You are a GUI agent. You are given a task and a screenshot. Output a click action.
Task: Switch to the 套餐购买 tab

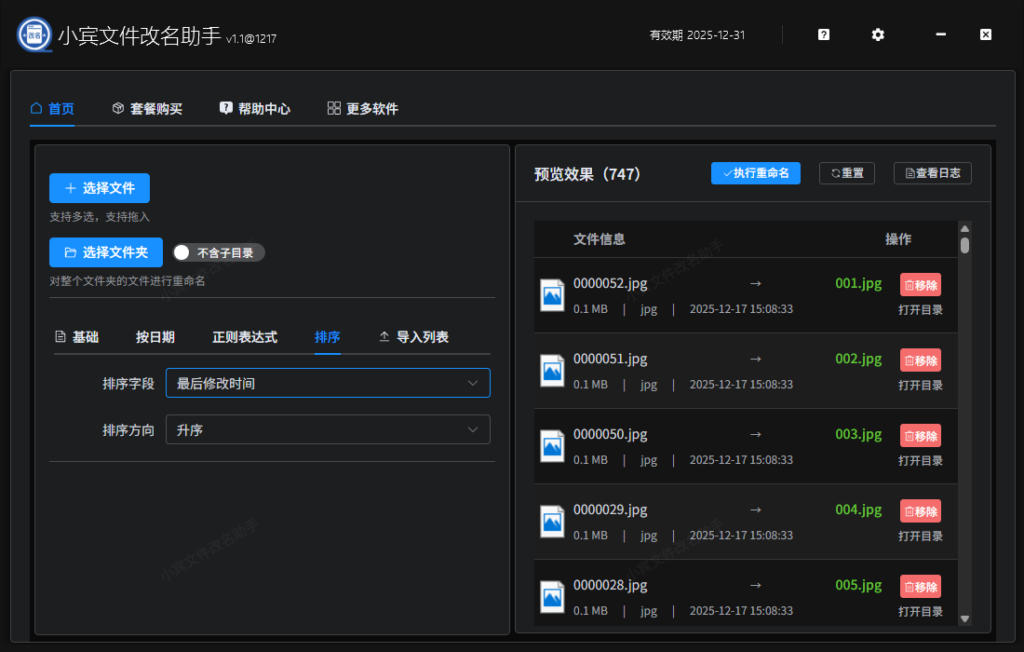148,108
